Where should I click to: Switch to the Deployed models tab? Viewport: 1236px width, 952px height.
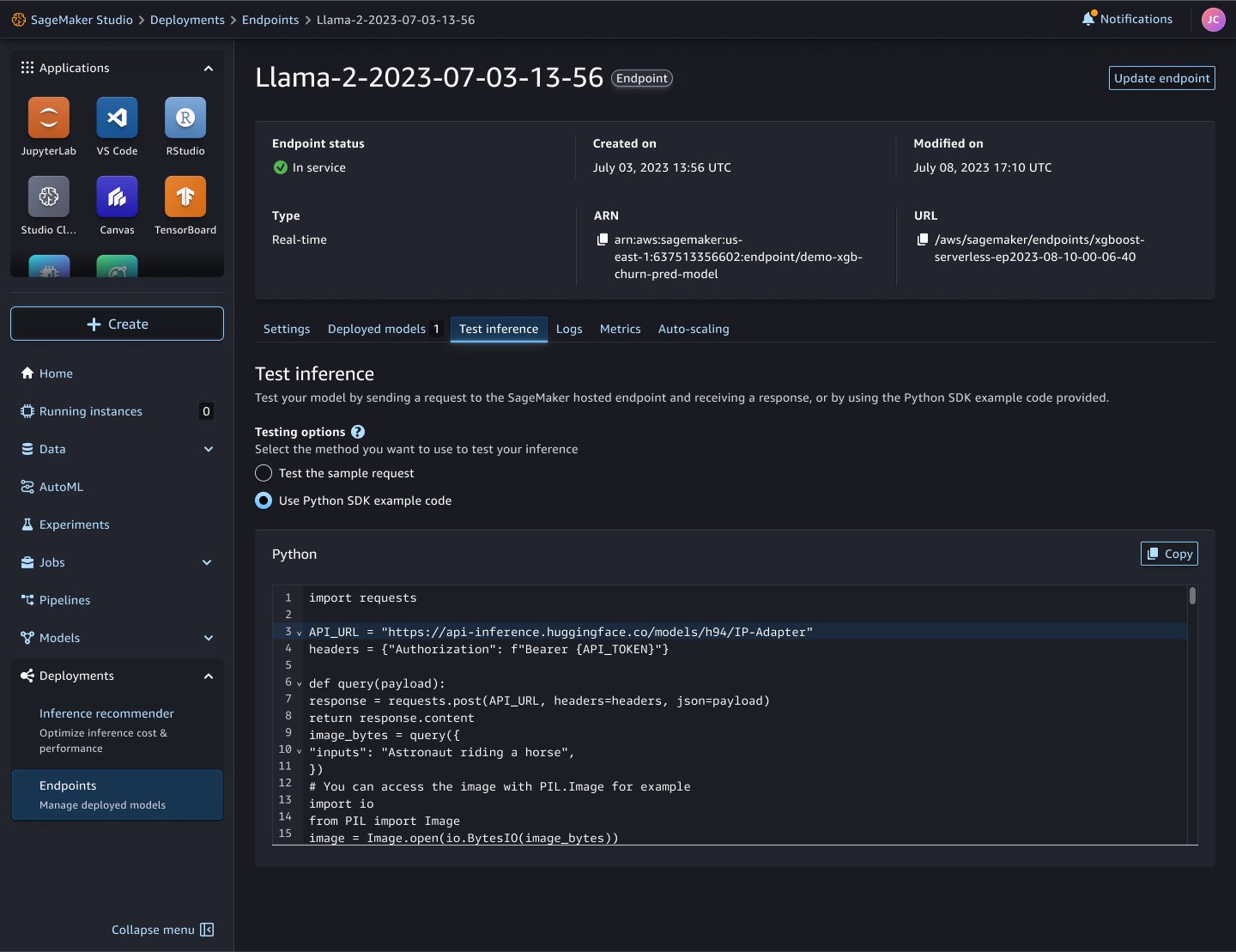pyautogui.click(x=384, y=329)
